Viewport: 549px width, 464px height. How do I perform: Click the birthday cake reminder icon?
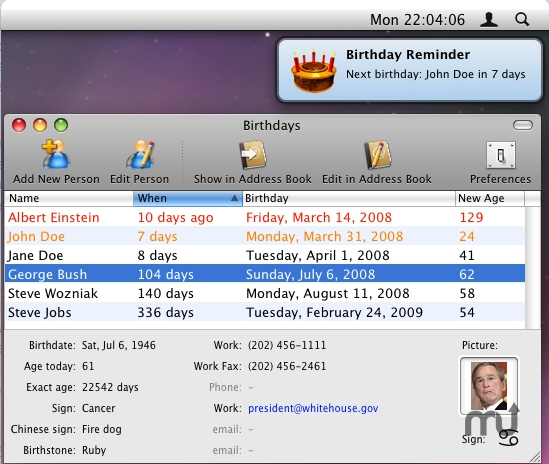click(x=314, y=70)
